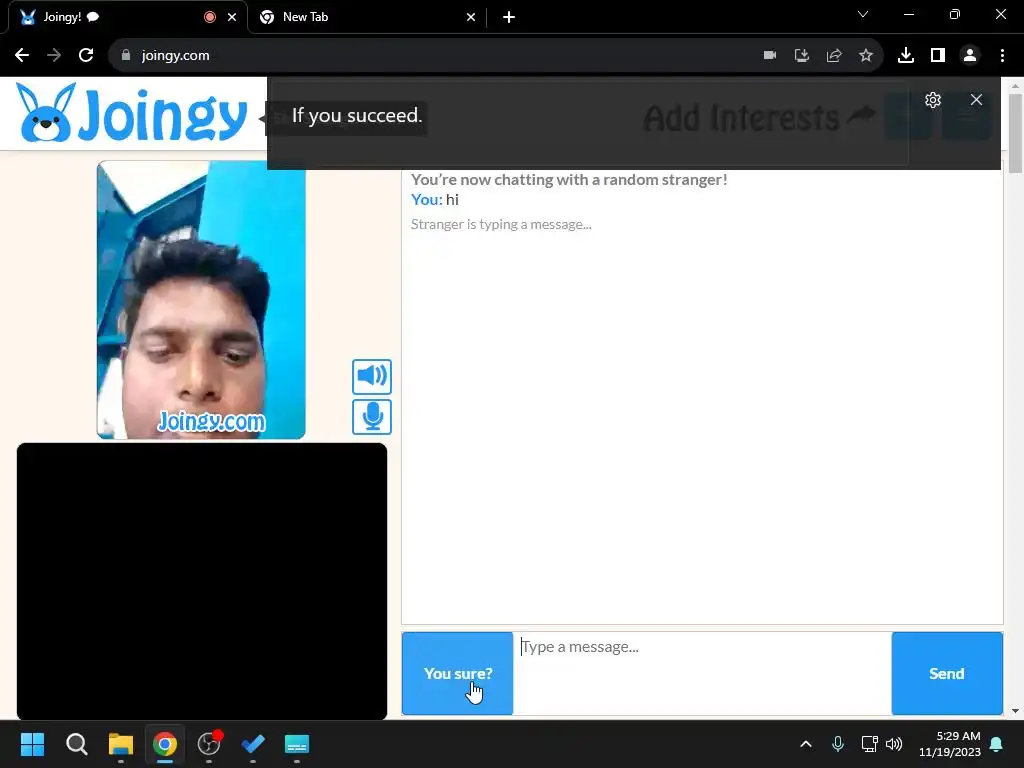The height and width of the screenshot is (768, 1024).
Task: Mute your microphone with the mic button
Action: pos(372,417)
